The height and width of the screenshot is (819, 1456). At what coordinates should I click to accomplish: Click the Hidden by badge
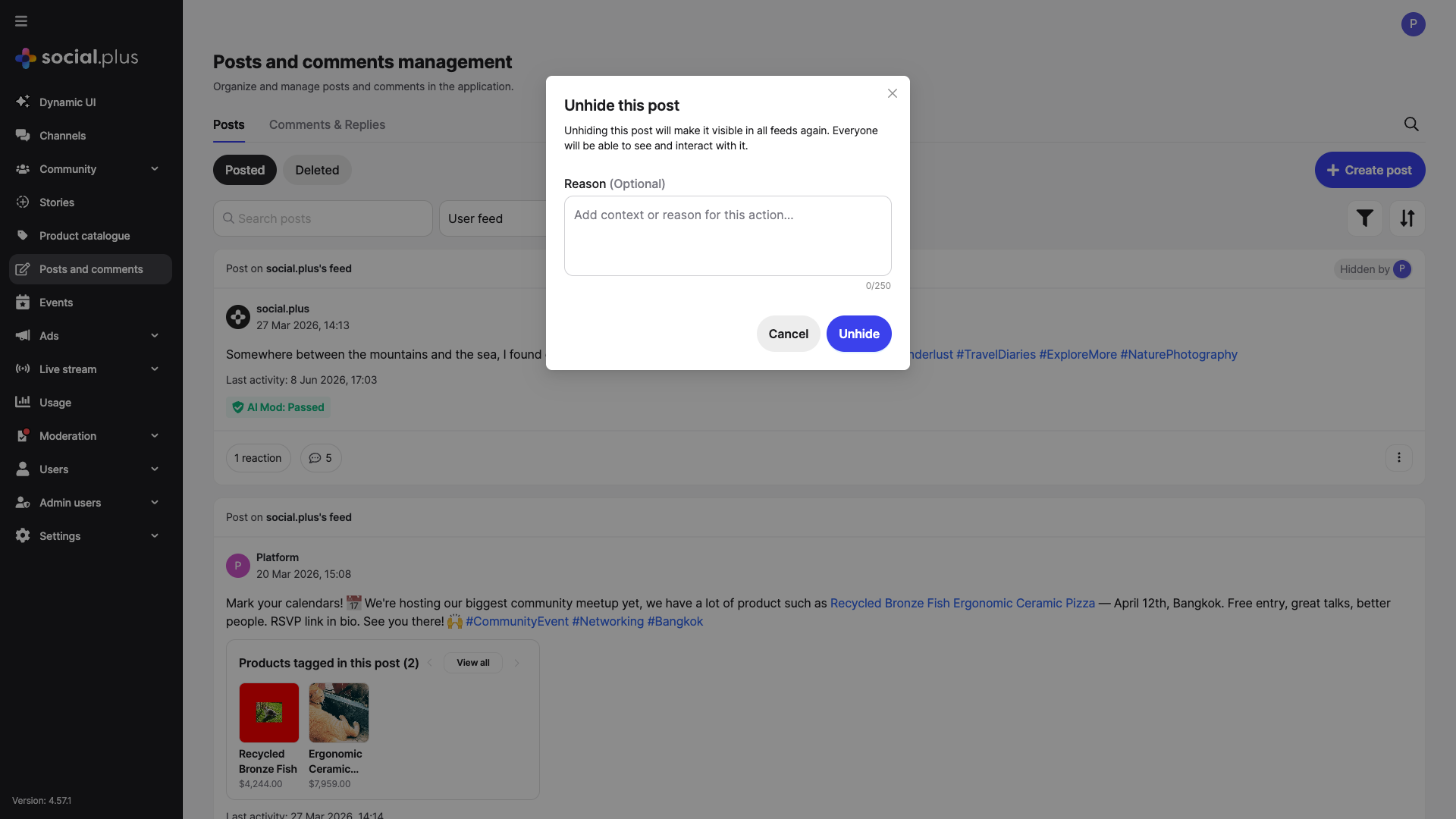[1373, 269]
